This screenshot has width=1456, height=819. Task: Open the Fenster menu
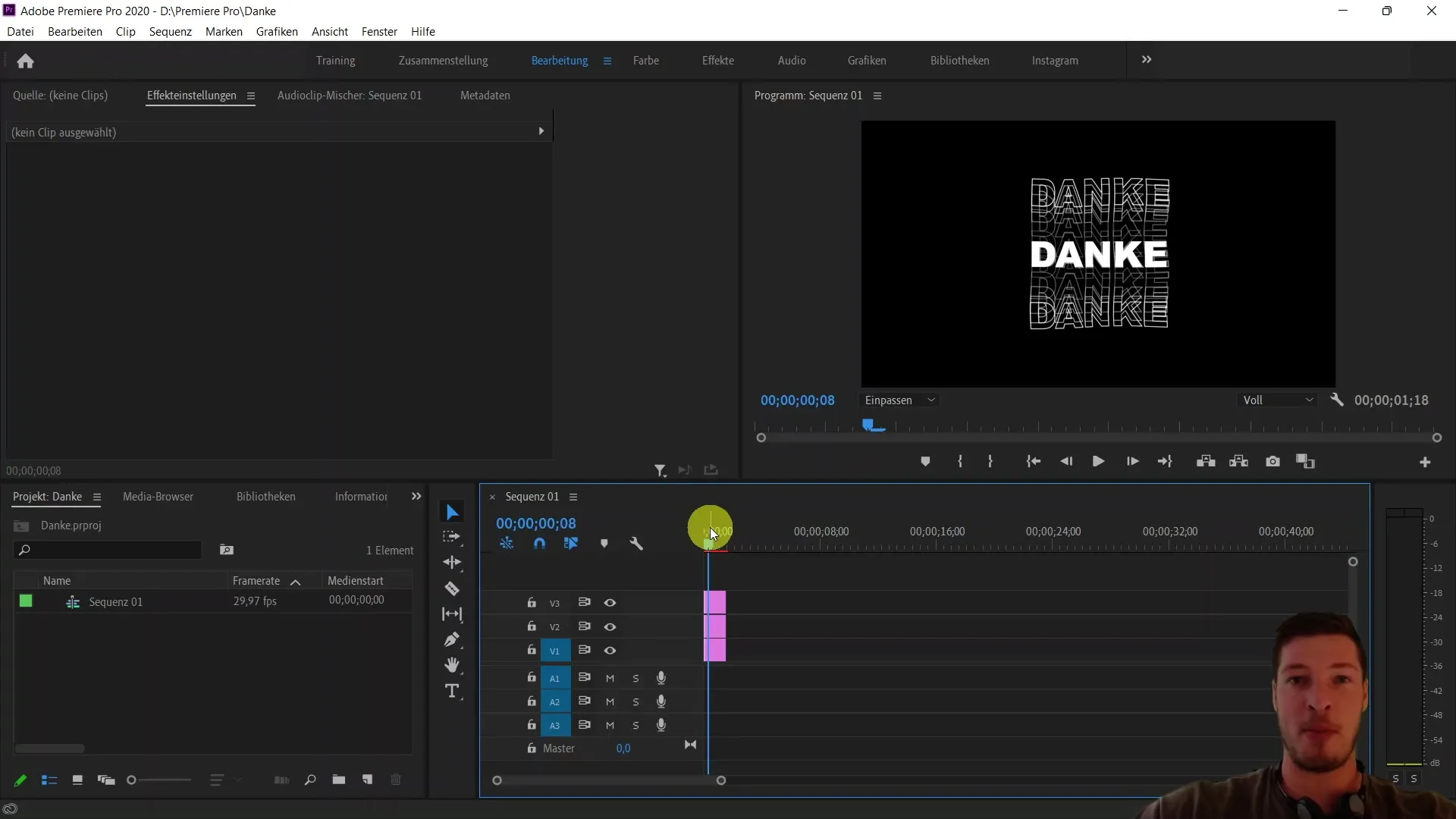(379, 32)
